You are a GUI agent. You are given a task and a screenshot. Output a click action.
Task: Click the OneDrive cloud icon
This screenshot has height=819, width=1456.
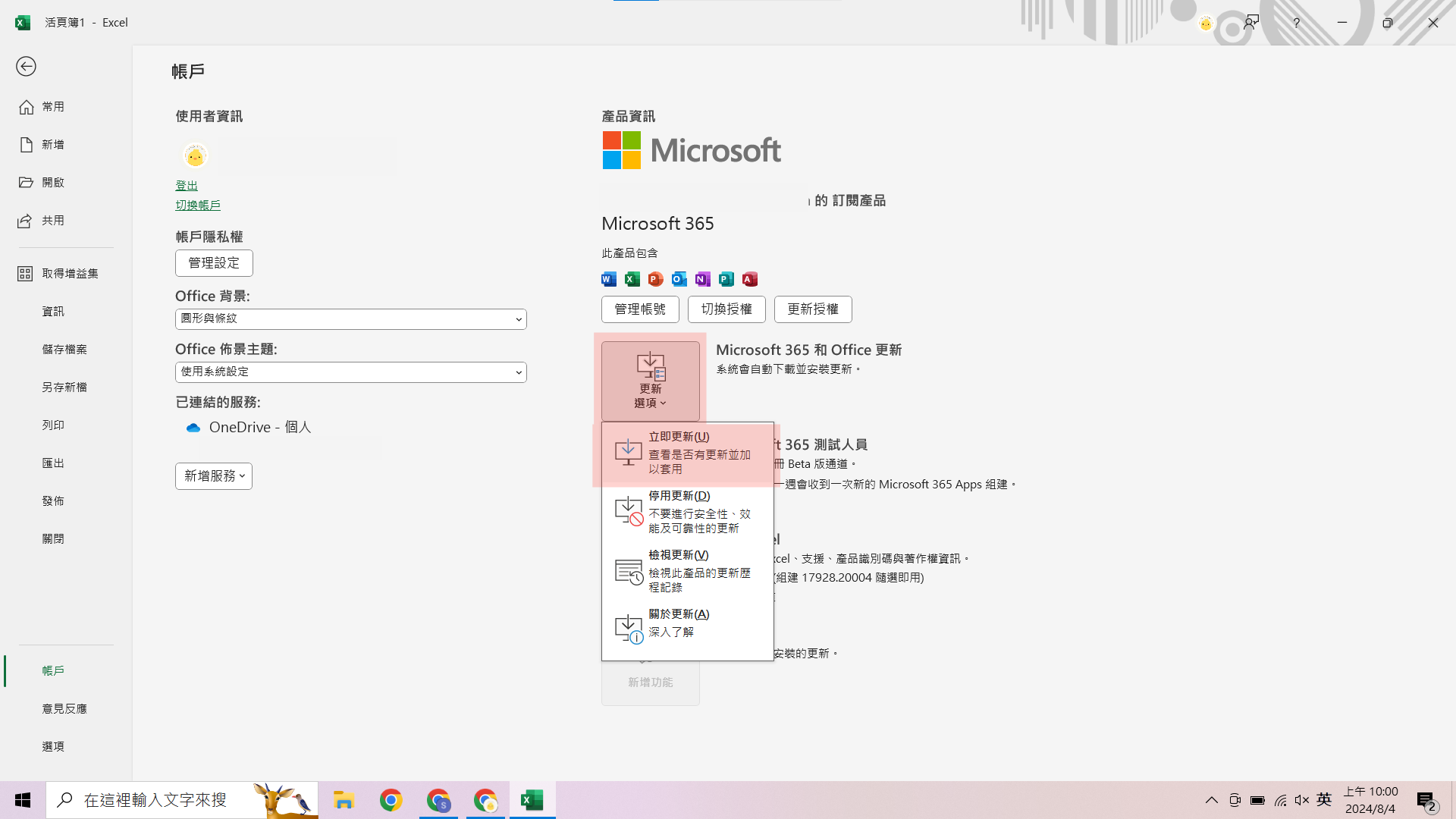[193, 428]
